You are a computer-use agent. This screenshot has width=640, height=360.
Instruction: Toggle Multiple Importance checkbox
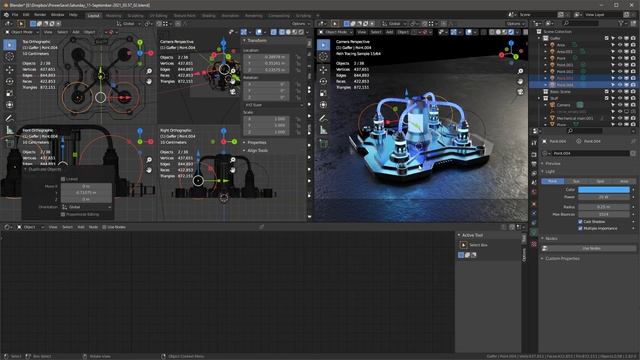[580, 228]
